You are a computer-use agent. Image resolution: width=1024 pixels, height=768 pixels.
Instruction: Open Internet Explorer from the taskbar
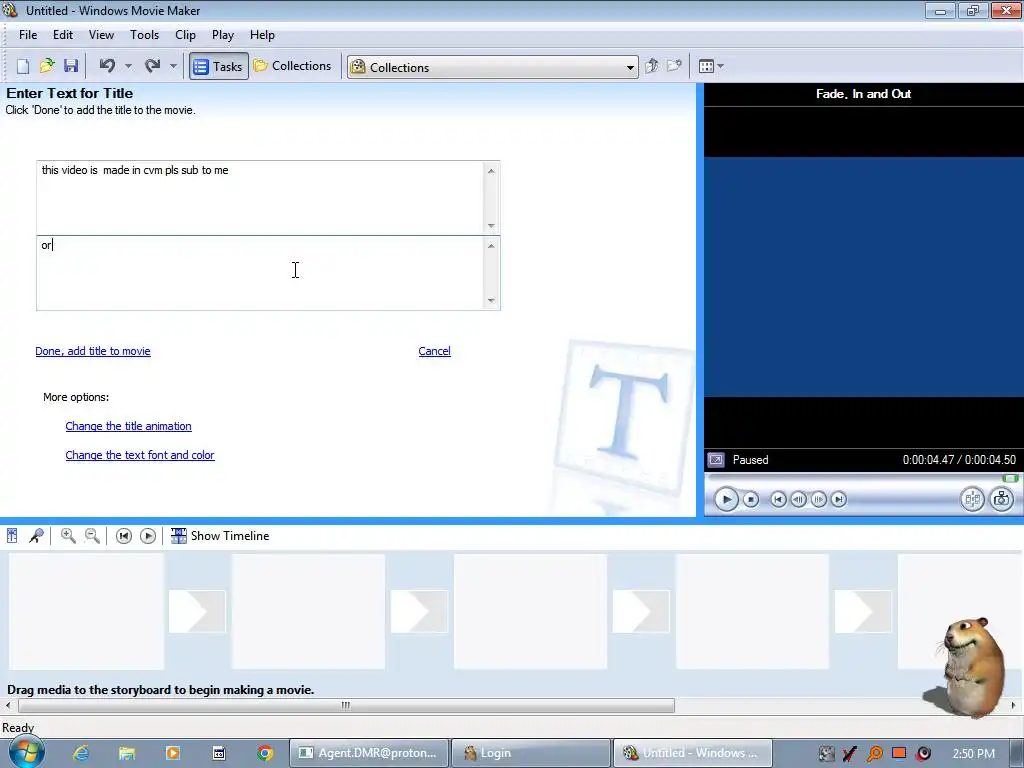[x=81, y=753]
